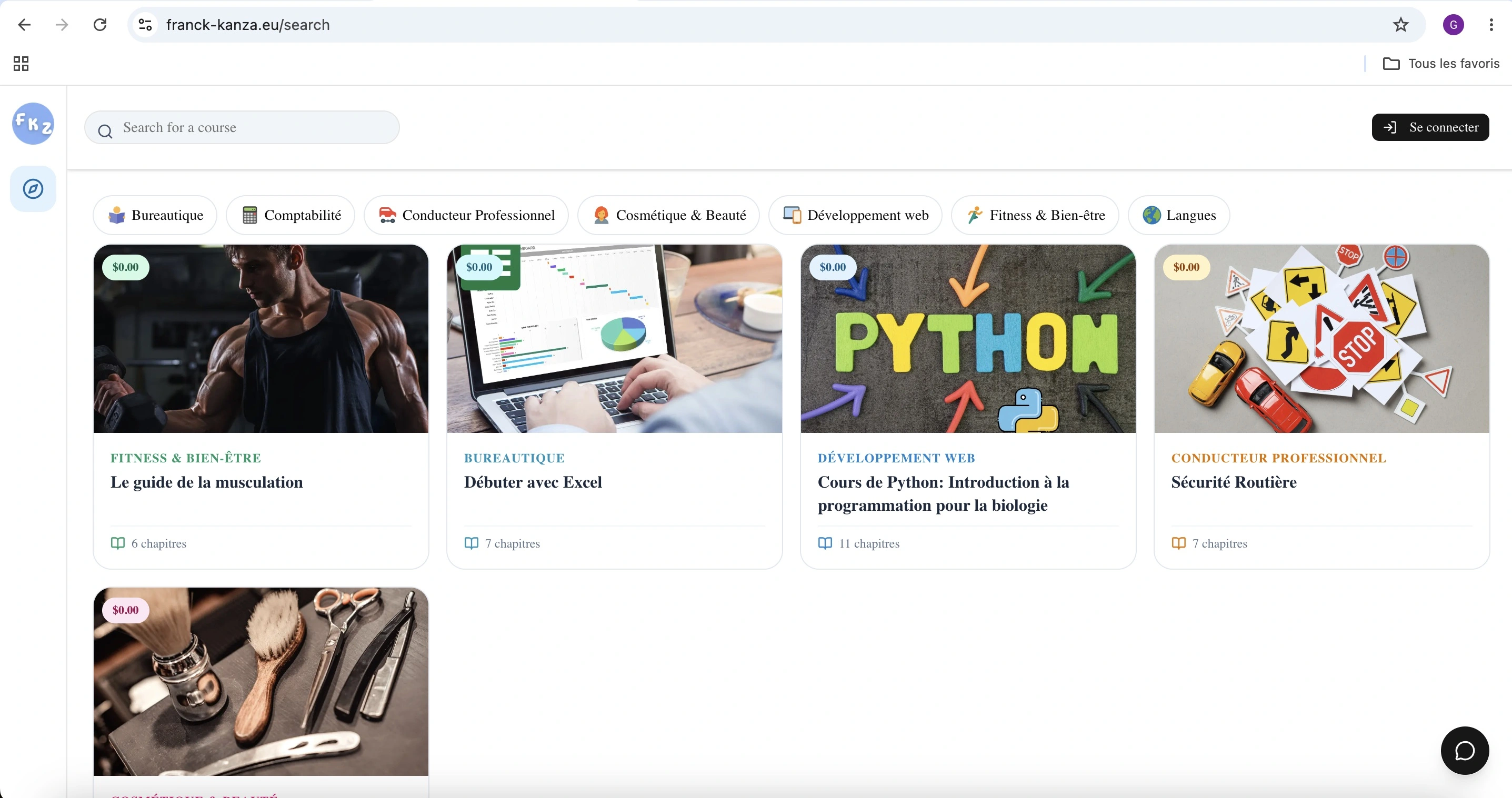Click the magnifier icon in search field
1512x798 pixels.
click(x=105, y=131)
